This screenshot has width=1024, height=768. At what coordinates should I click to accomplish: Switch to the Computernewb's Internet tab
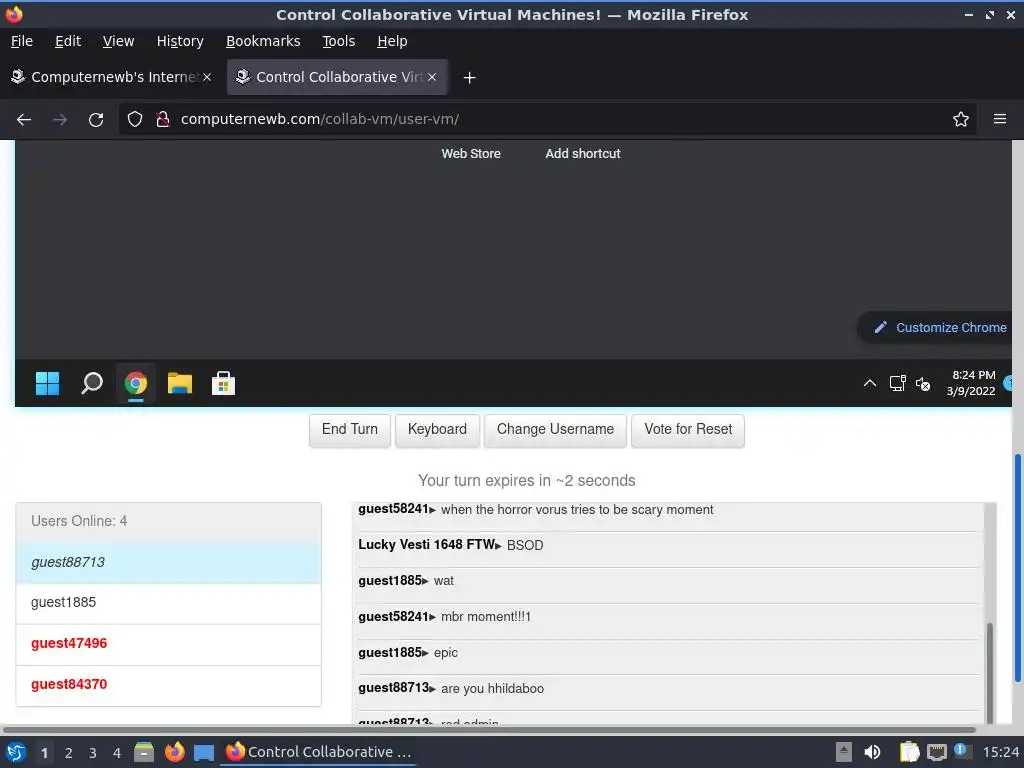click(111, 77)
